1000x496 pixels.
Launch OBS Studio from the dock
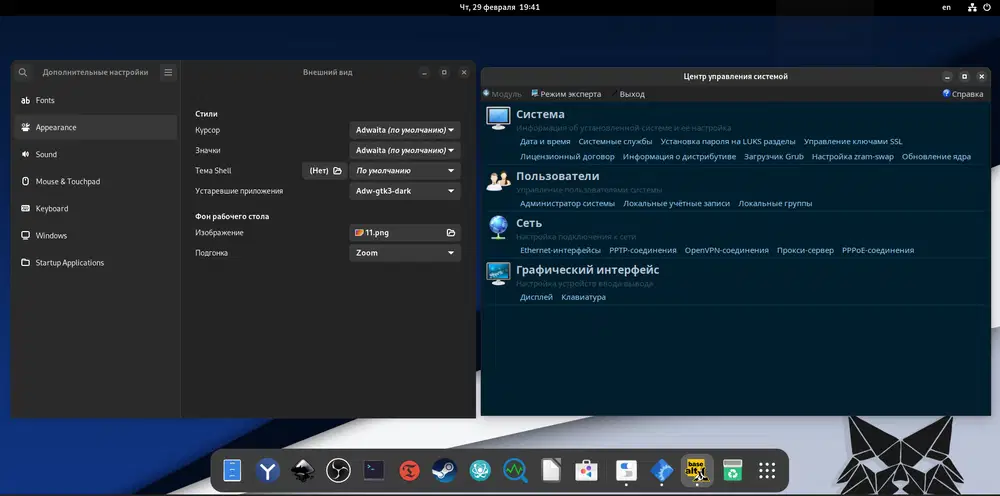(338, 470)
